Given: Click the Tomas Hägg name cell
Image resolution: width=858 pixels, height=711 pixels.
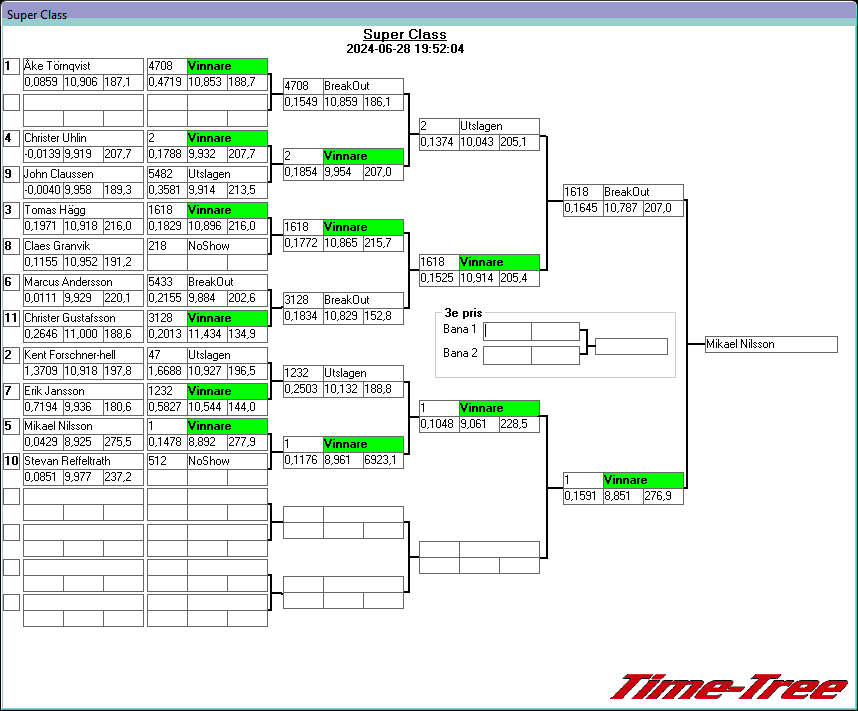Looking at the screenshot, I should pos(83,210).
